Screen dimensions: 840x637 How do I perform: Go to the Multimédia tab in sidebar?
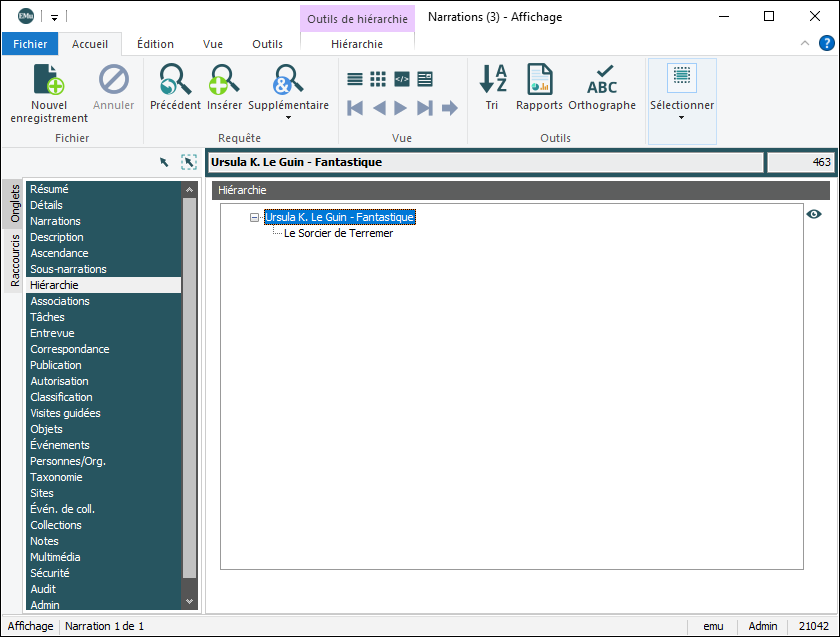pos(55,557)
